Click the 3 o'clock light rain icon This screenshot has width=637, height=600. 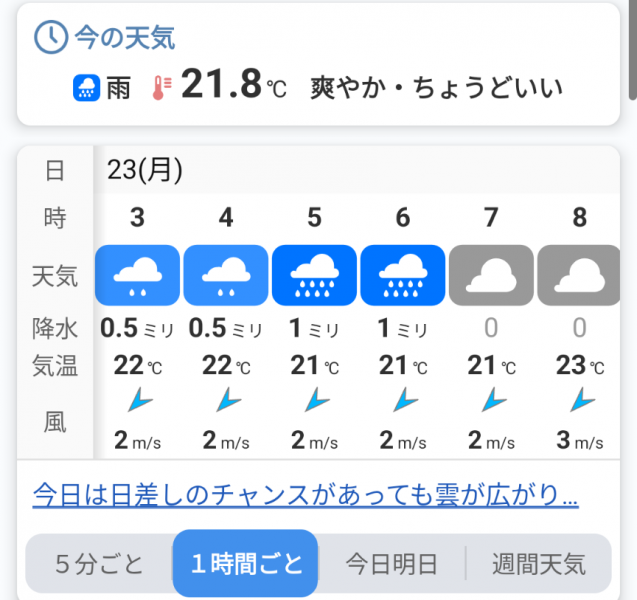[x=137, y=275]
